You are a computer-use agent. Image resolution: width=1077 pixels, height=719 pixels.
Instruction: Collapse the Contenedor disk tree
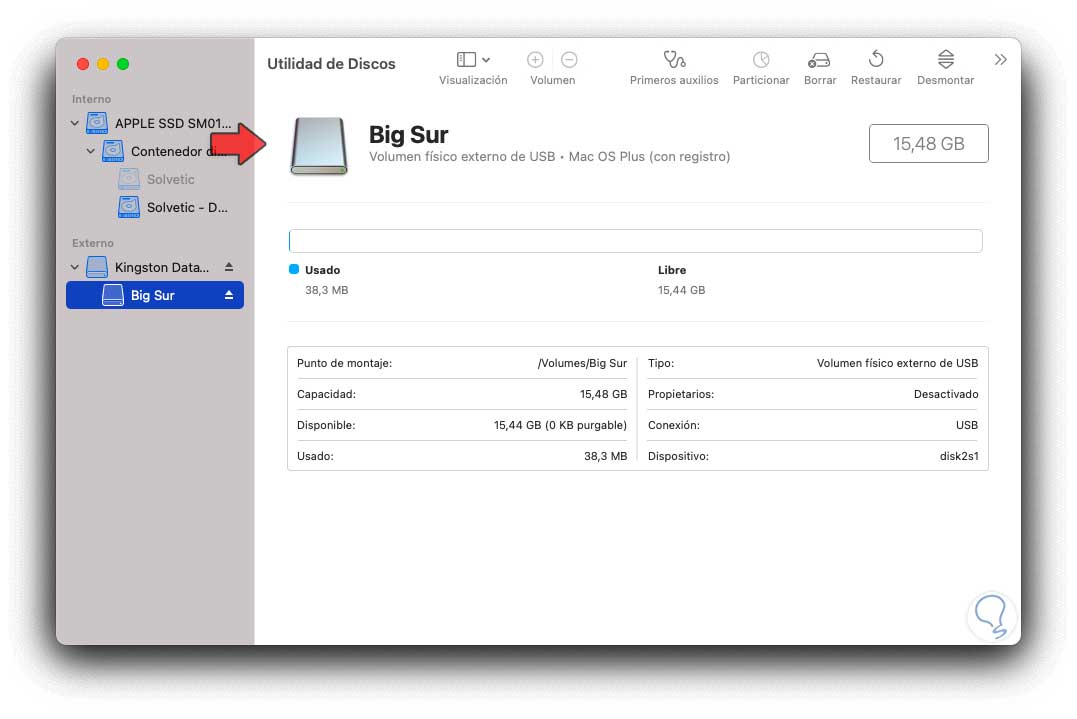(91, 151)
